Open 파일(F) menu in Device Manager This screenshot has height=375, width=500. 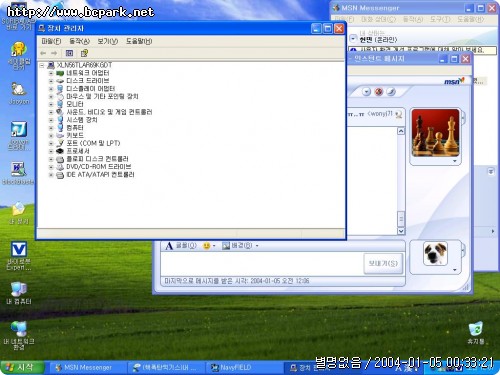[x=51, y=41]
